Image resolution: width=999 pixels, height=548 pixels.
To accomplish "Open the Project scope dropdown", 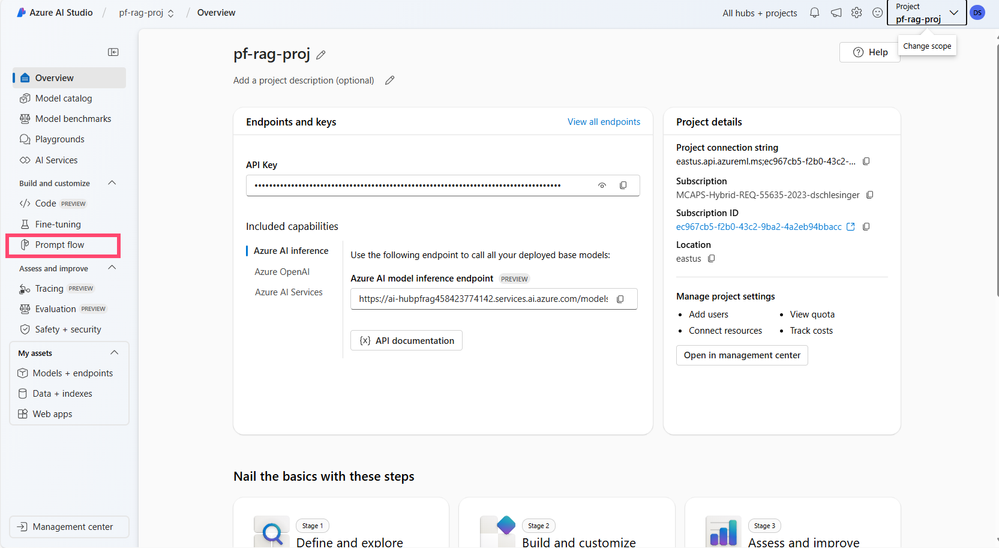I will 926,13.
